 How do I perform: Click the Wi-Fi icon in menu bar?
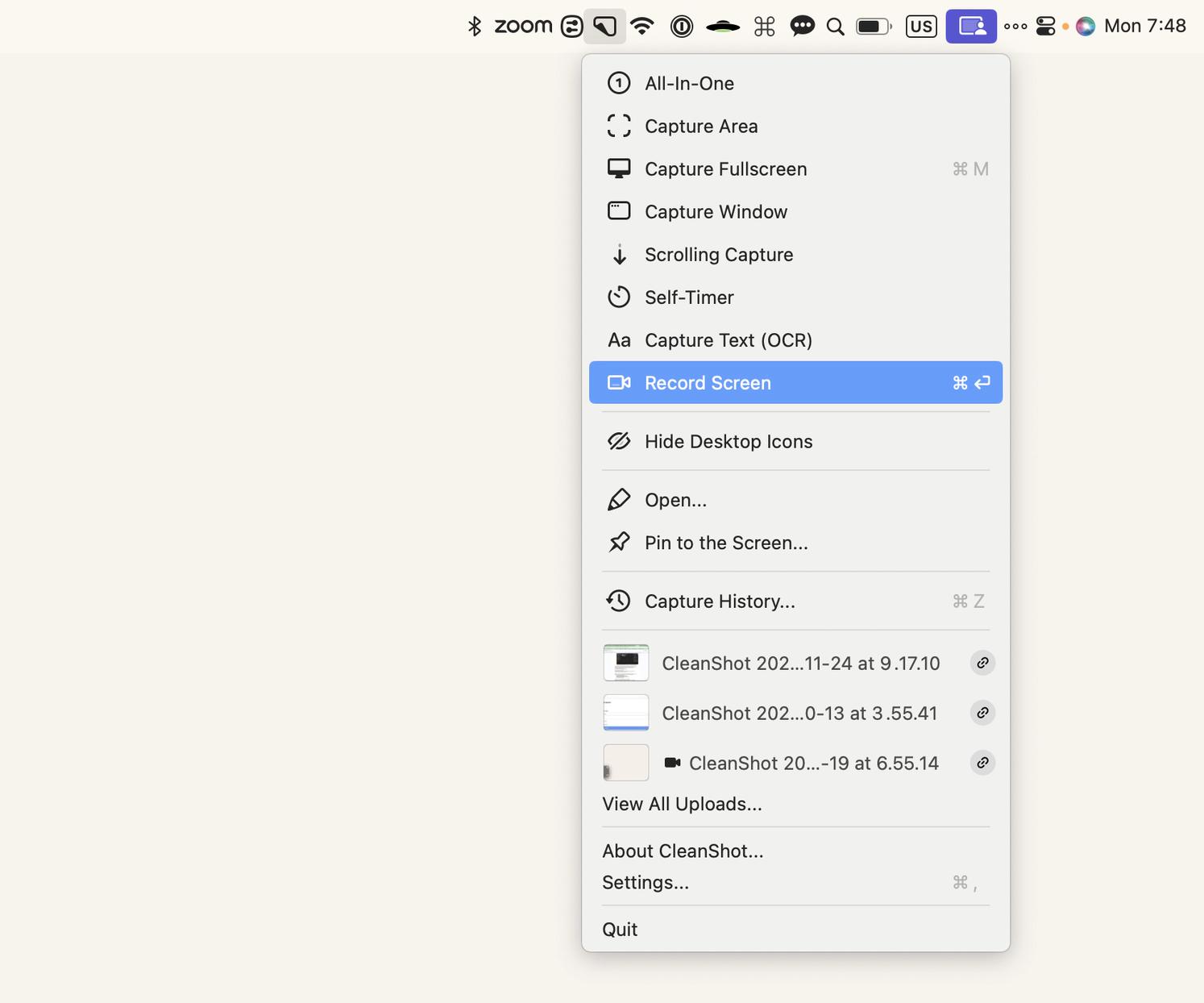[642, 27]
